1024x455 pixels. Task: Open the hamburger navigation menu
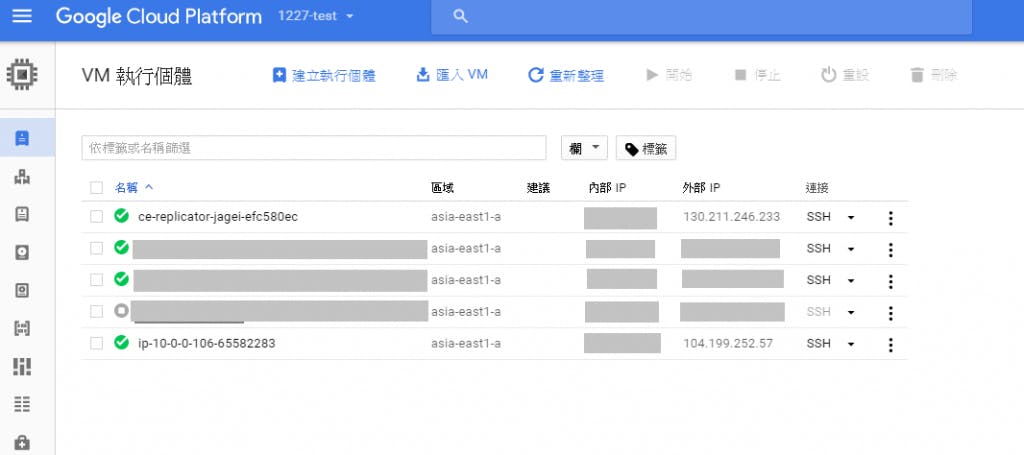21,17
